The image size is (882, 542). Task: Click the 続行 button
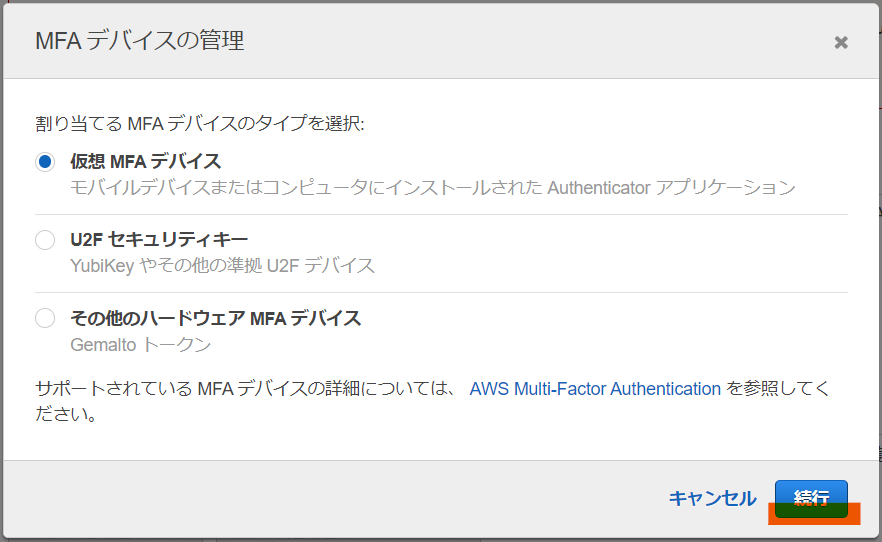point(811,499)
